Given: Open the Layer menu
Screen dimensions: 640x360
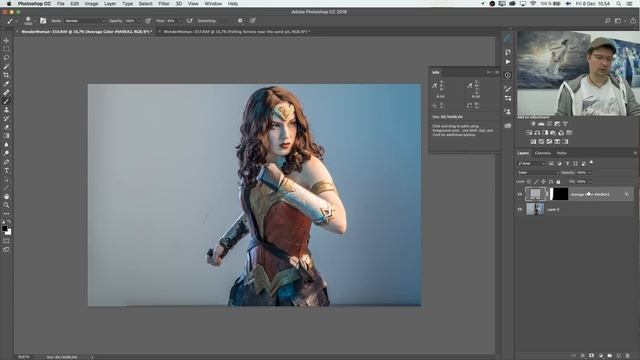Looking at the screenshot, I should pyautogui.click(x=110, y=4).
